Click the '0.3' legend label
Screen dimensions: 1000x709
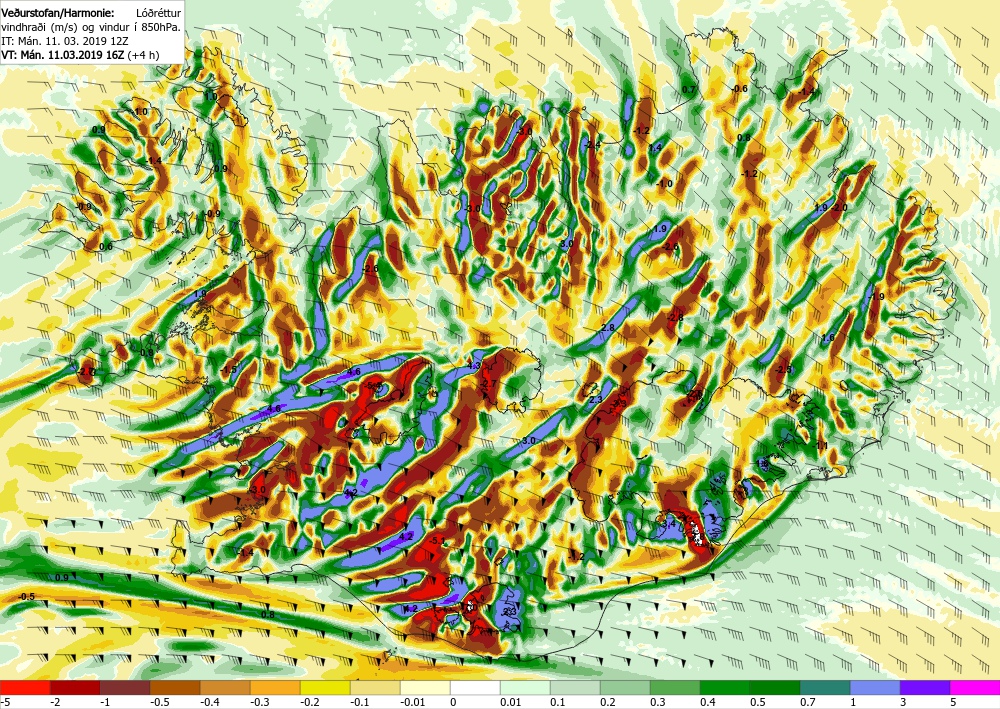658,703
